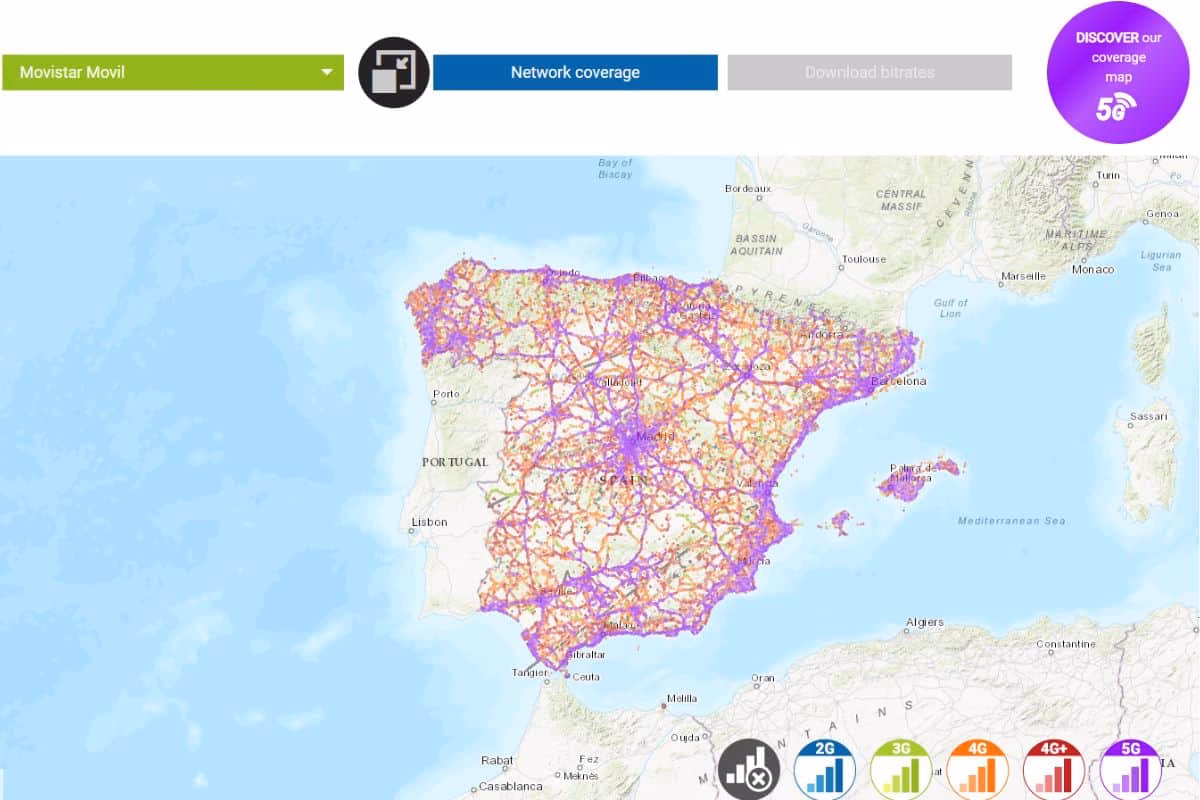Click the Lisbon label on the map
This screenshot has width=1200, height=800.
(429, 522)
